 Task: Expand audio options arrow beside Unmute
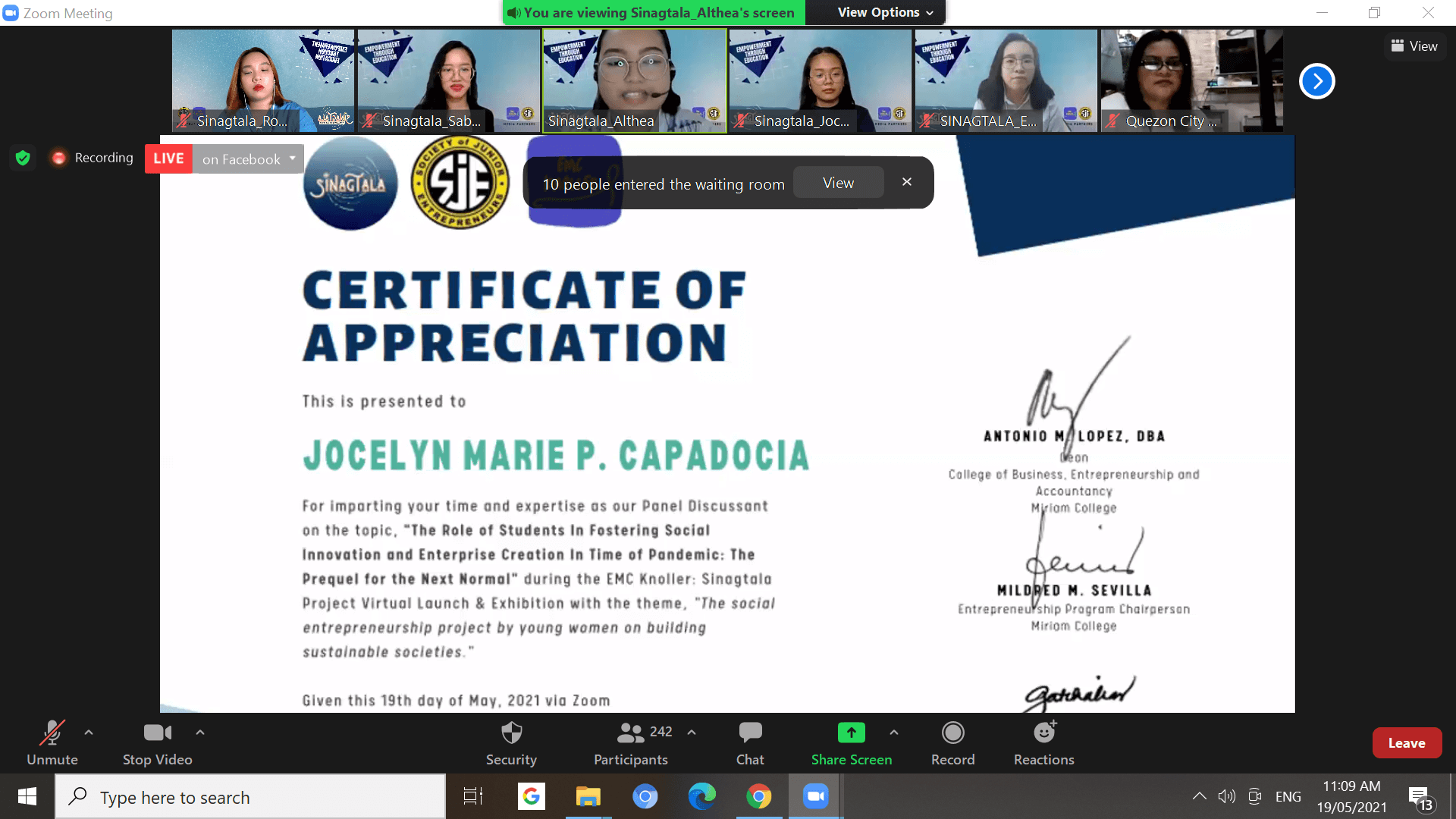click(89, 733)
